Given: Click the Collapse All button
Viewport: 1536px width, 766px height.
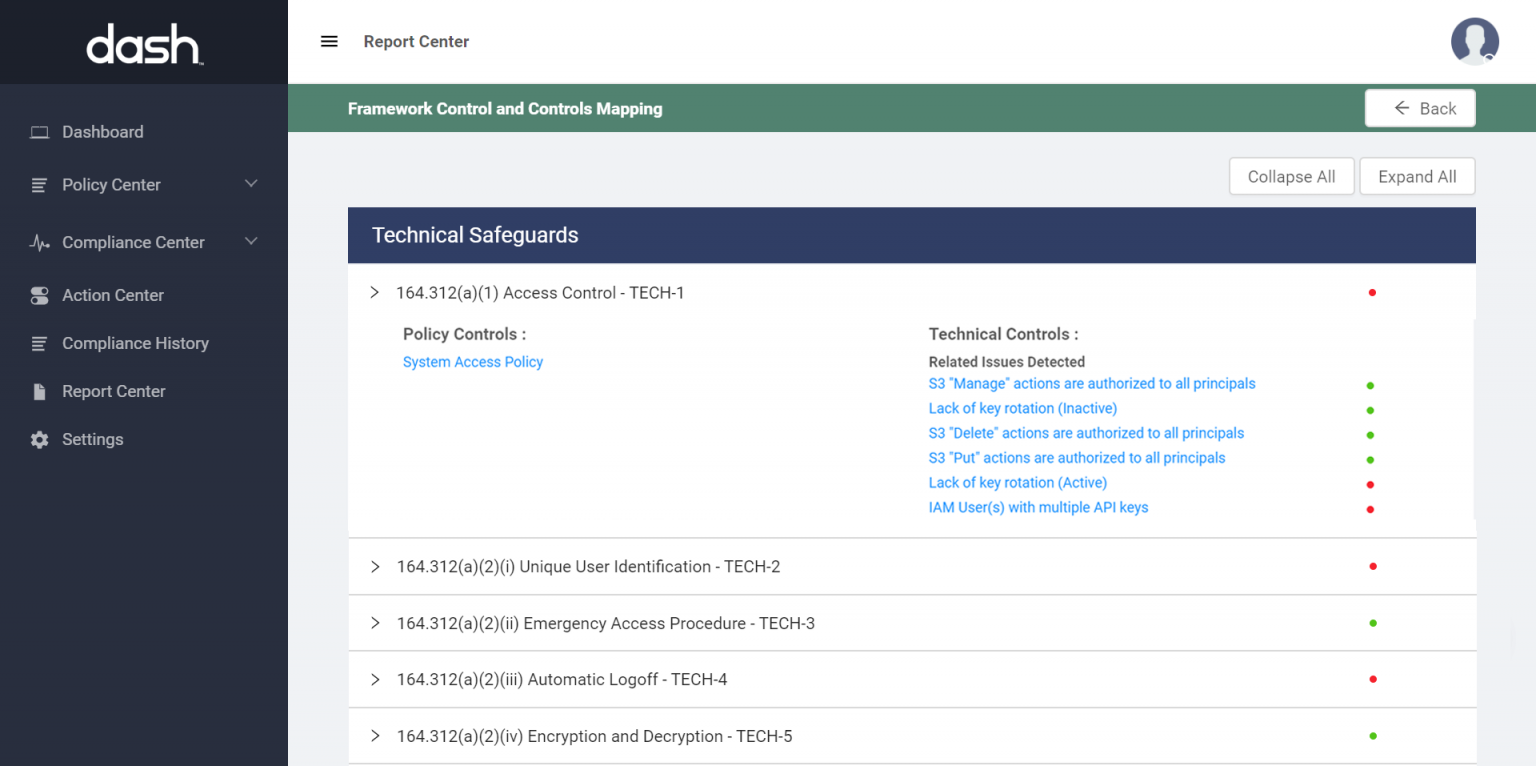Looking at the screenshot, I should (x=1291, y=177).
